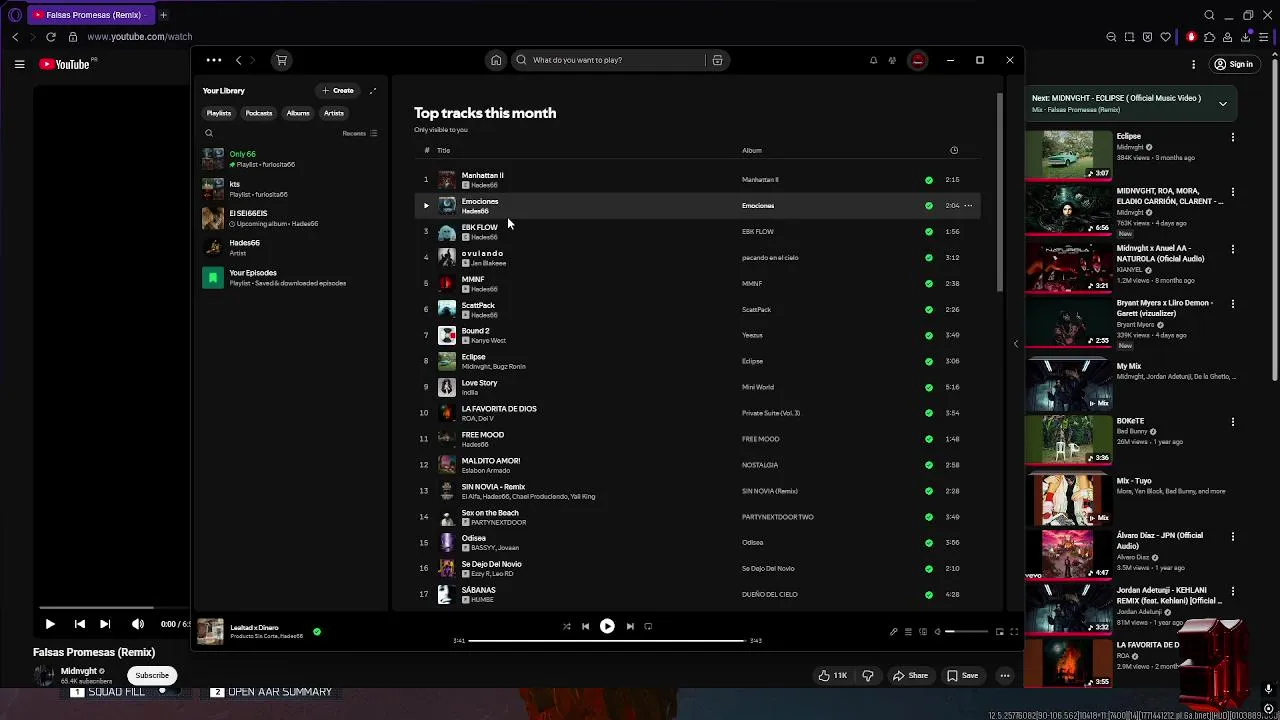1280x720 pixels.
Task: Skip to next video in YouTube player
Action: pos(105,624)
